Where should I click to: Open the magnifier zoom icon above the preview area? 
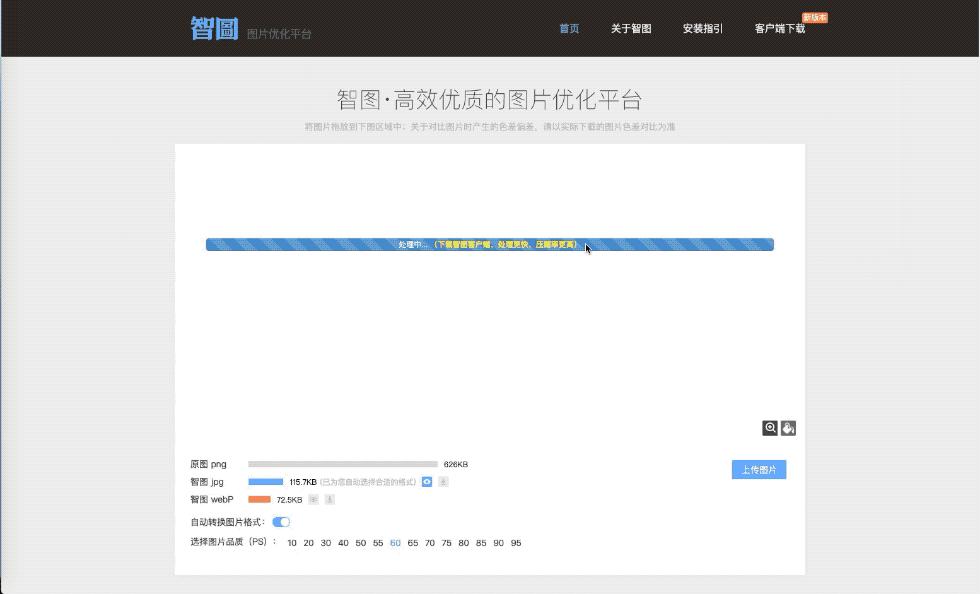(770, 428)
